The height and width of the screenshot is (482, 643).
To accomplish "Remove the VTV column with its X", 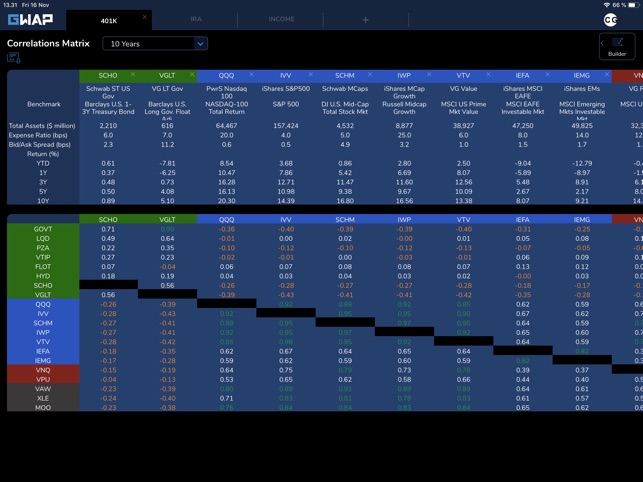I will tap(488, 74).
